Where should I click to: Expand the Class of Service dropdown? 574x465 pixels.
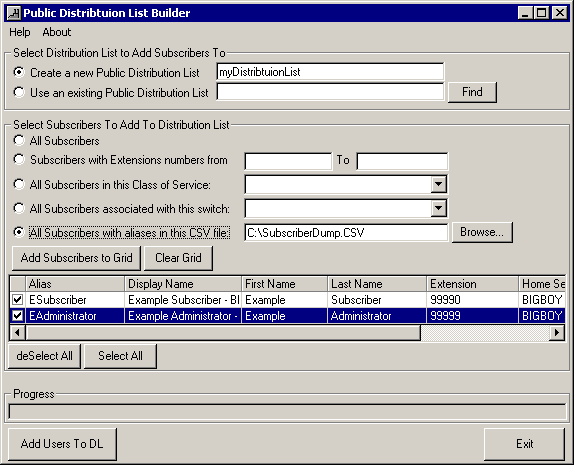(x=438, y=184)
